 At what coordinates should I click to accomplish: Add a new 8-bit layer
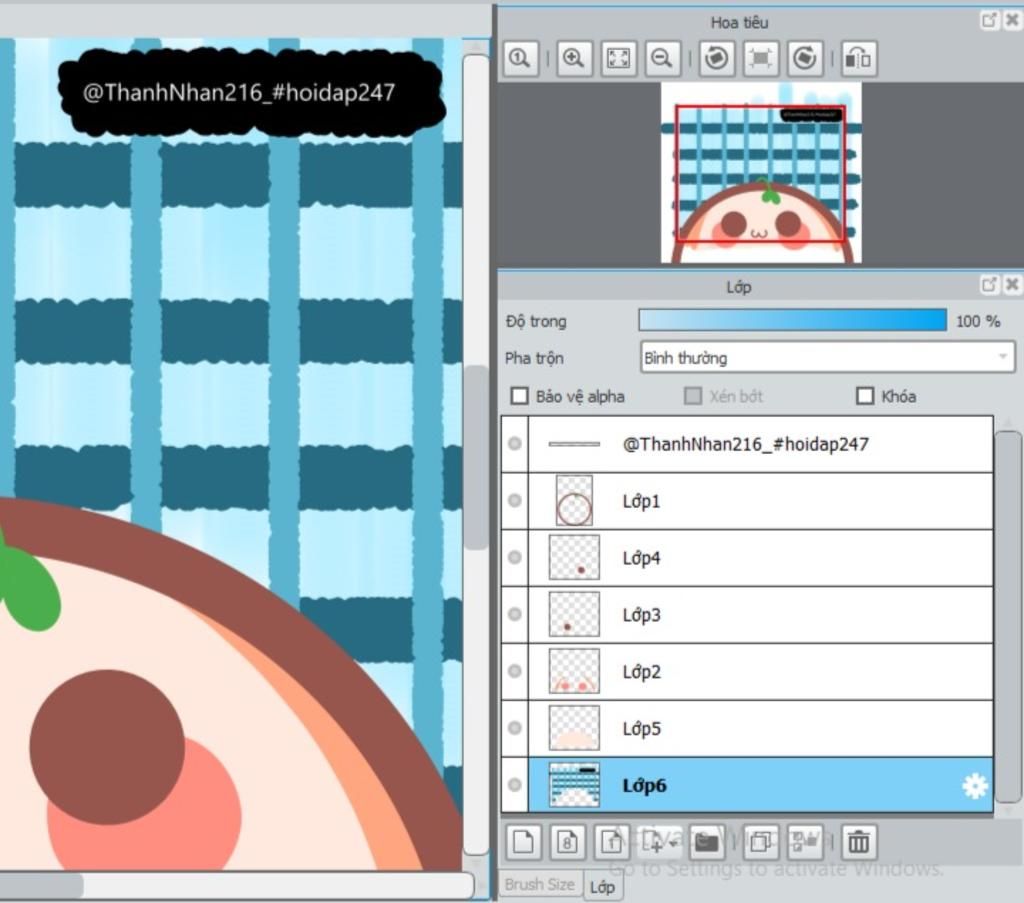(x=567, y=842)
